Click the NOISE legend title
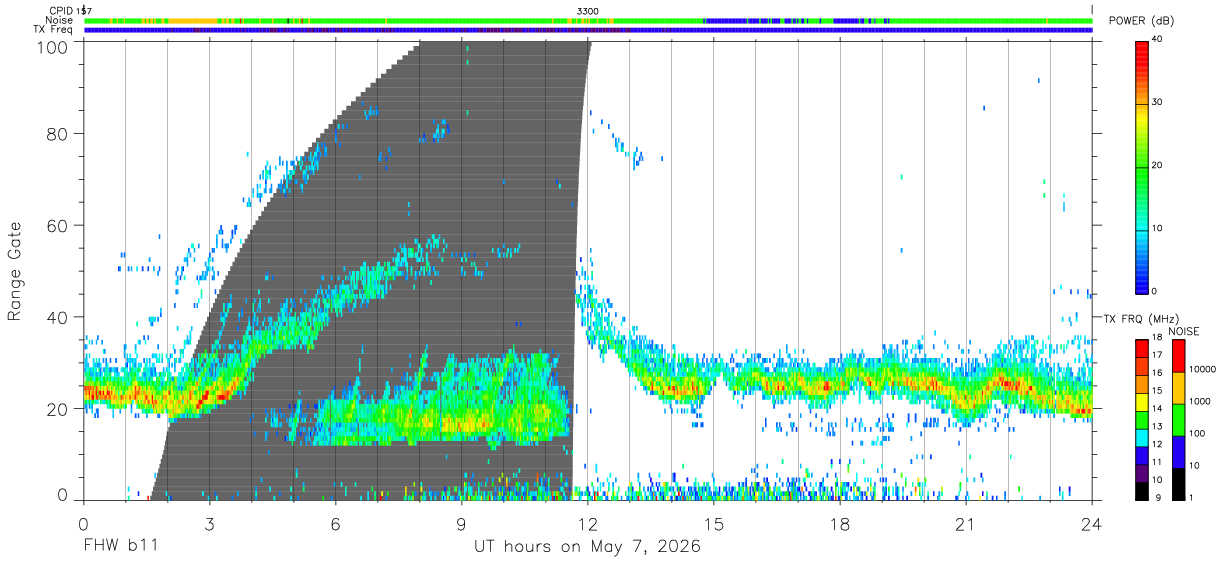1228x567 pixels. 1184,331
